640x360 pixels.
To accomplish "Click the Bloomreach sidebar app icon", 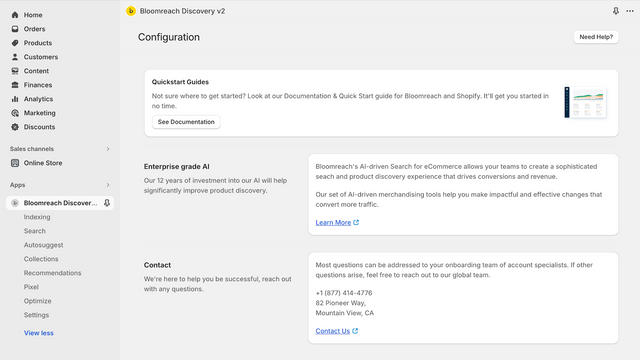I will 15,203.
